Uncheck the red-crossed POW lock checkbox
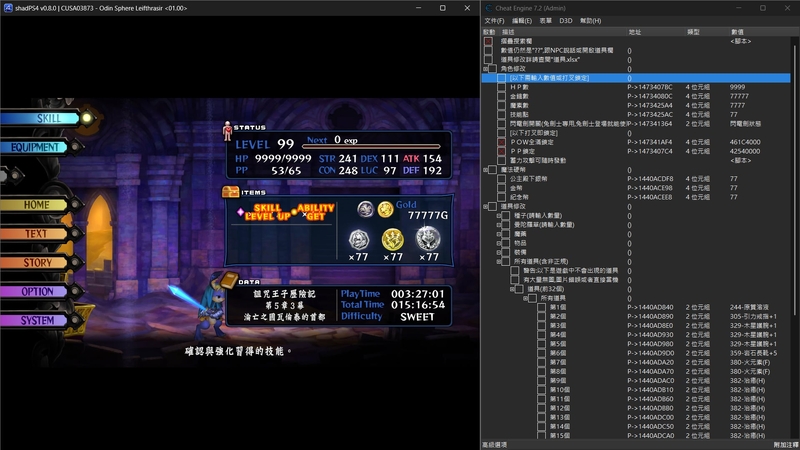The height and width of the screenshot is (450, 800). (x=502, y=142)
